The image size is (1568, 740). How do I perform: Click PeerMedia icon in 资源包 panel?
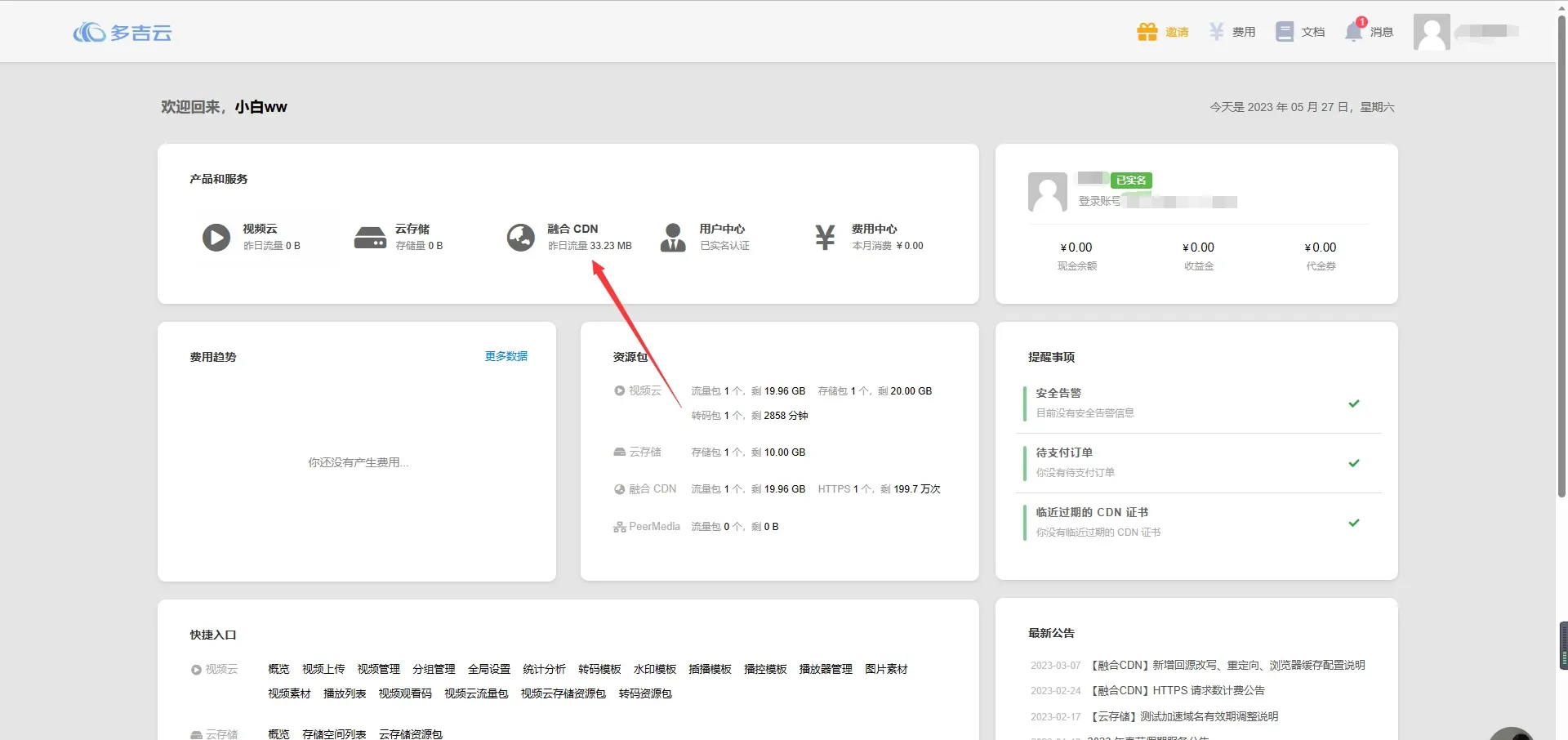[x=620, y=527]
